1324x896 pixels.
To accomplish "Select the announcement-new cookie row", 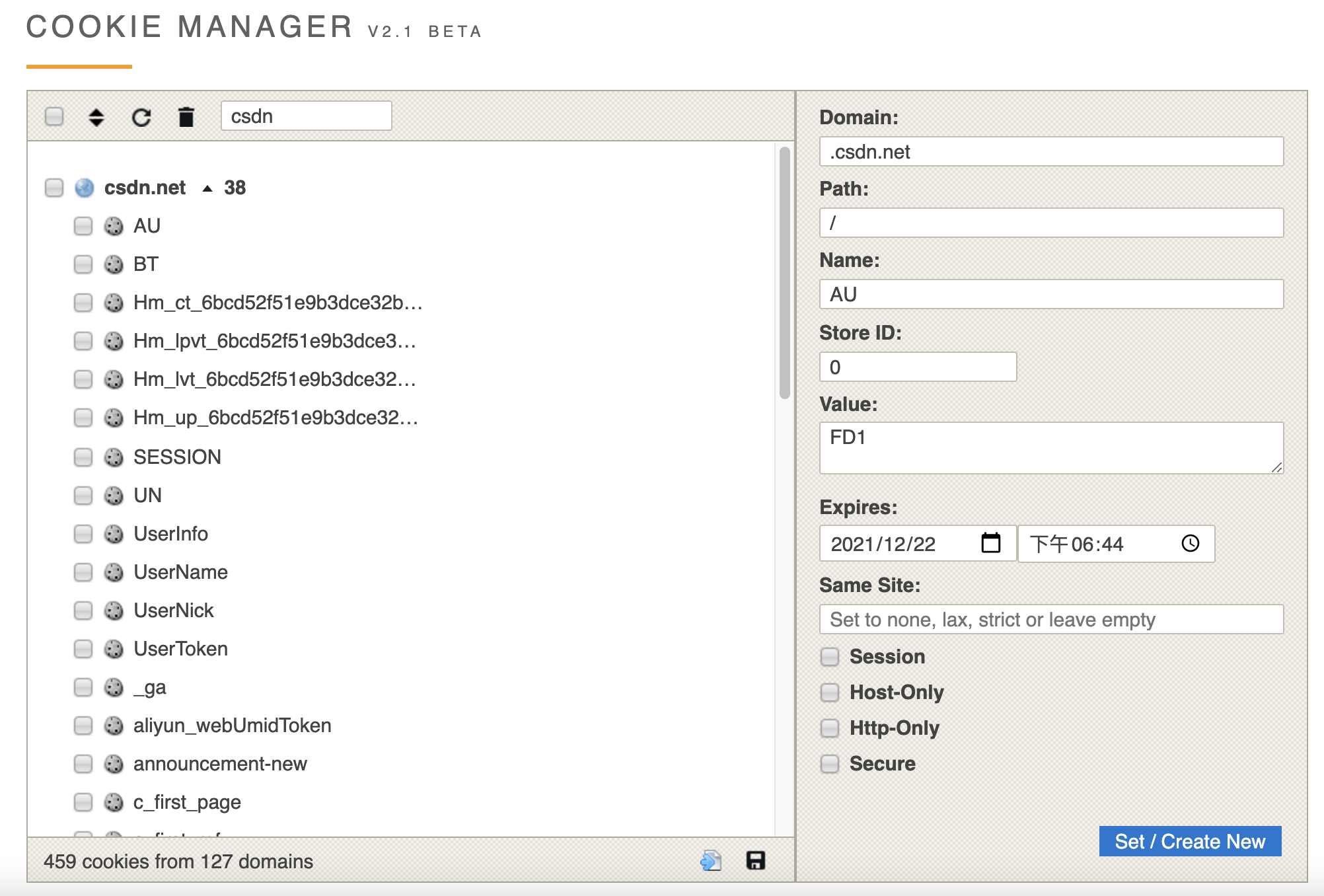I will tap(220, 764).
